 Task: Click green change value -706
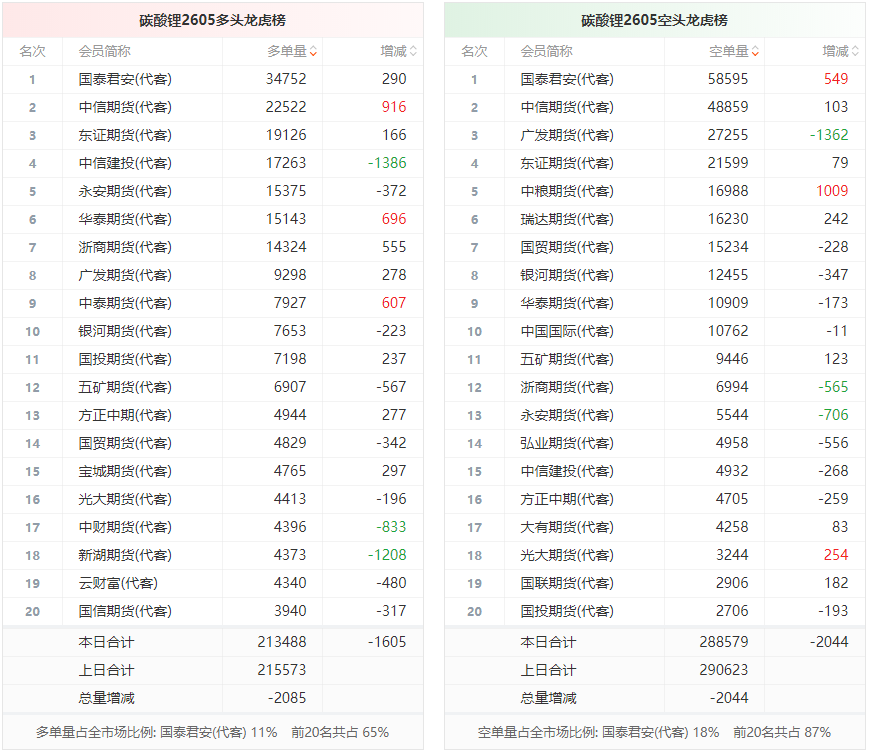pyautogui.click(x=833, y=415)
